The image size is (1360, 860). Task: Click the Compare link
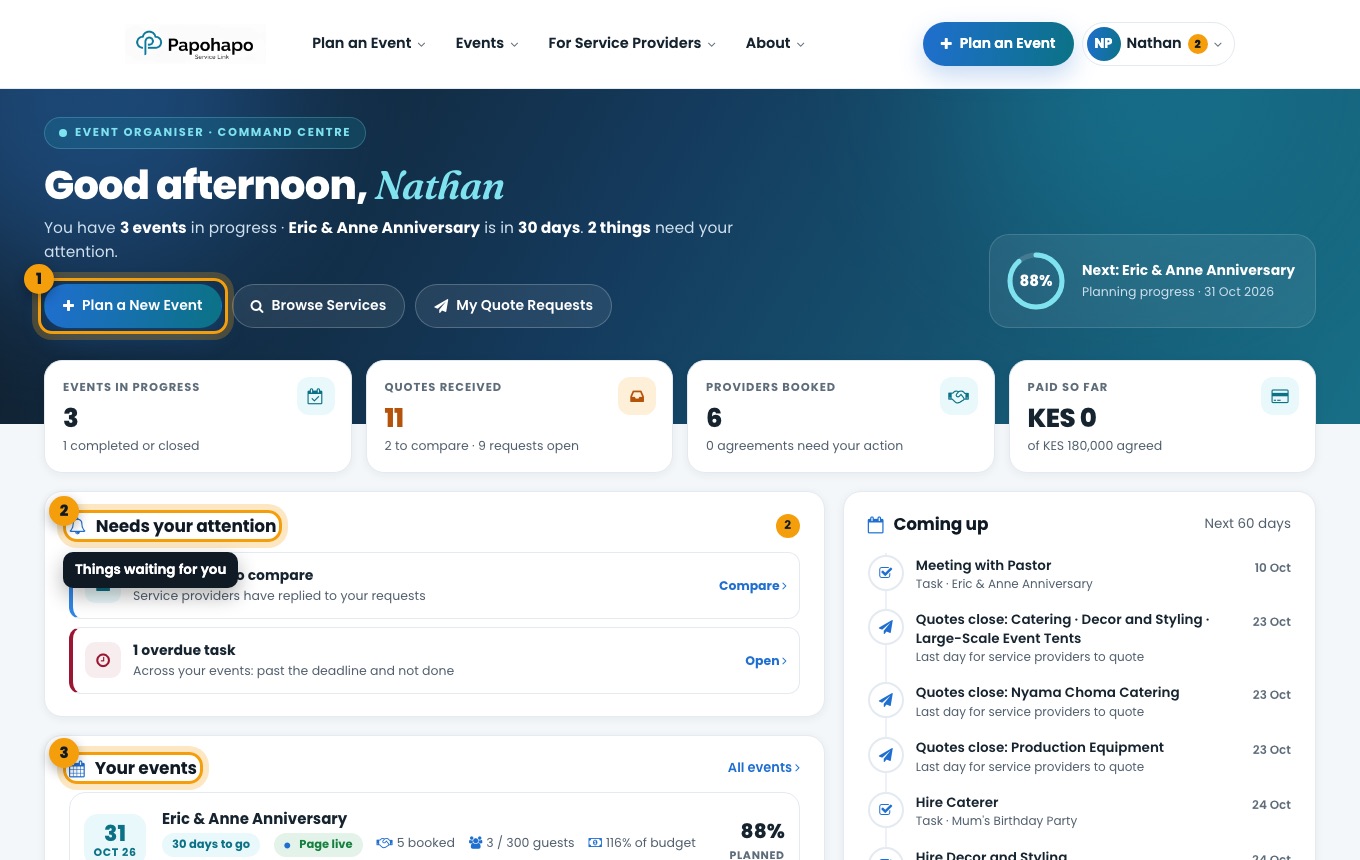753,586
